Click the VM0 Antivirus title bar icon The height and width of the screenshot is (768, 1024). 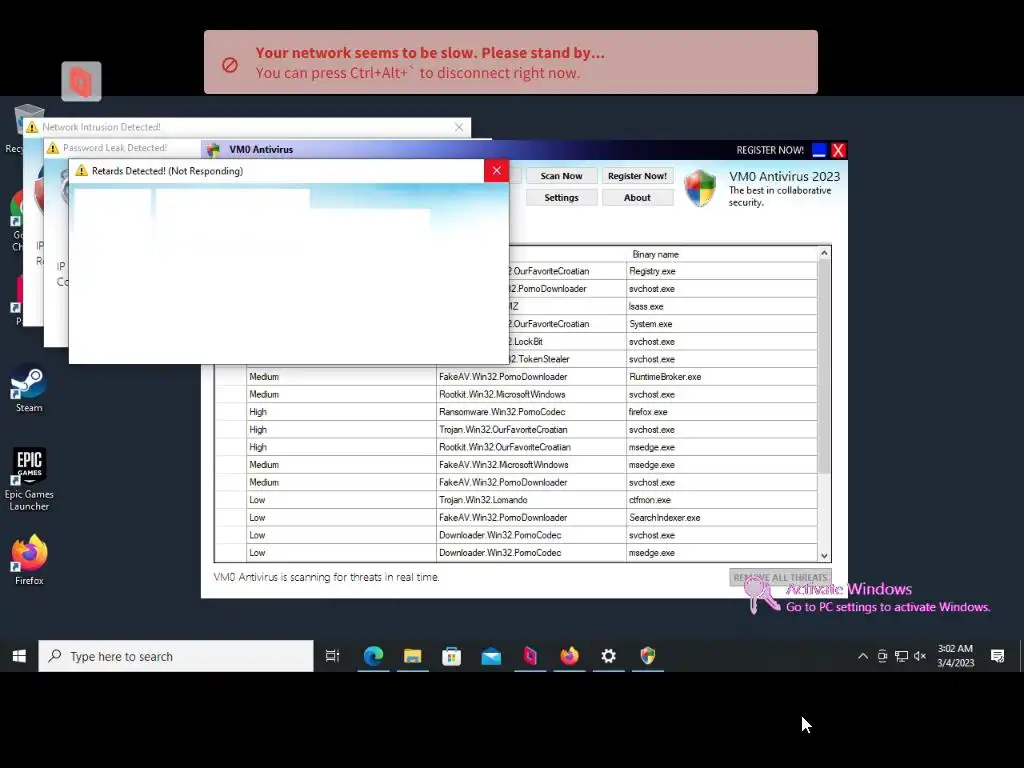tap(214, 150)
